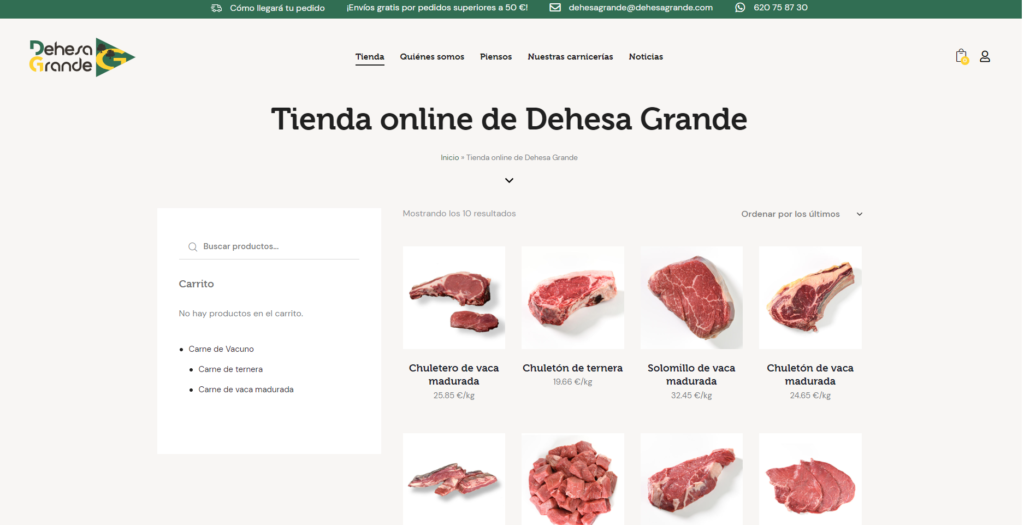Open Nuestras carnicerías menu
Image resolution: width=1024 pixels, height=525 pixels.
pos(570,57)
